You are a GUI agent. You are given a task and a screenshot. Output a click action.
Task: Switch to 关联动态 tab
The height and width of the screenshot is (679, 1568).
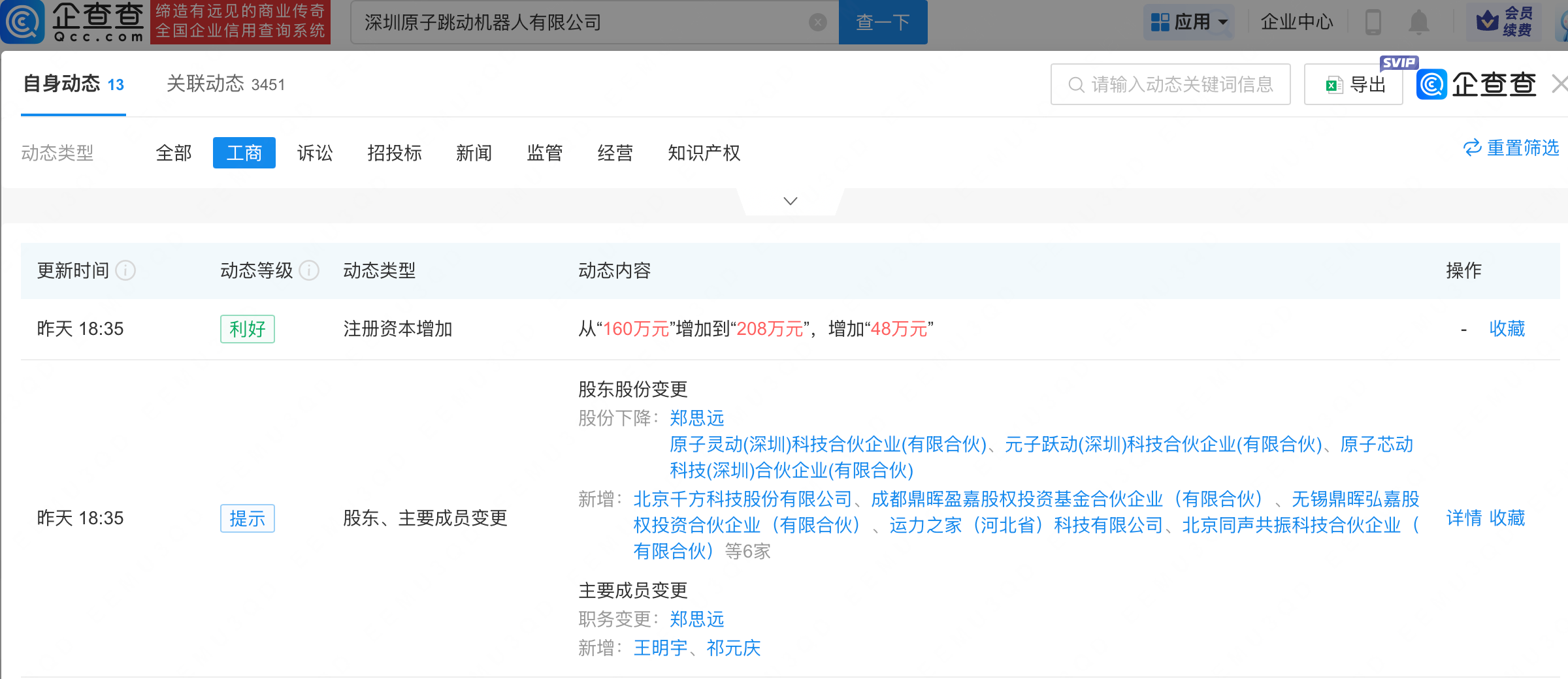[225, 84]
